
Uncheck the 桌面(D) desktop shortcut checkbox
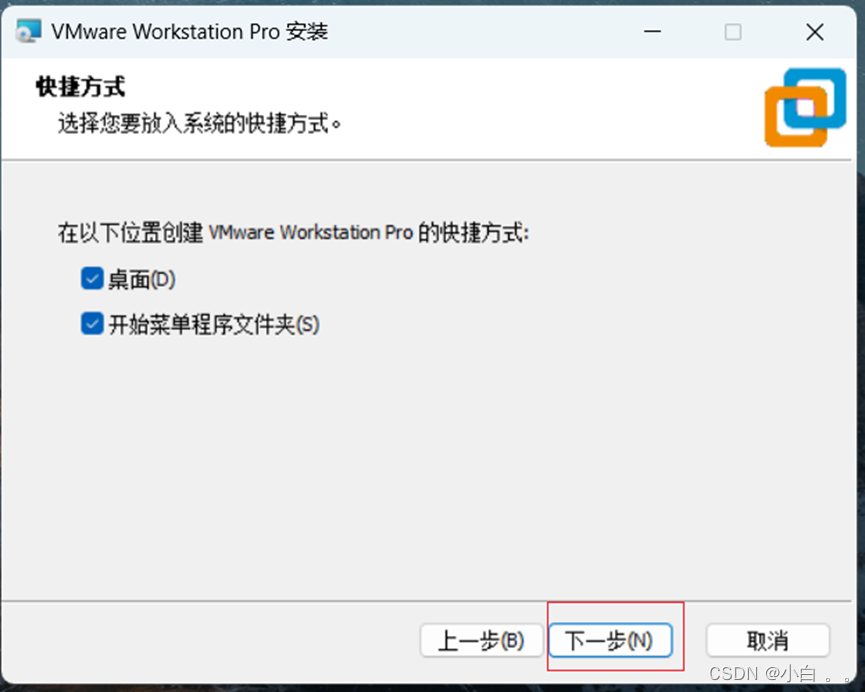pyautogui.click(x=92, y=279)
